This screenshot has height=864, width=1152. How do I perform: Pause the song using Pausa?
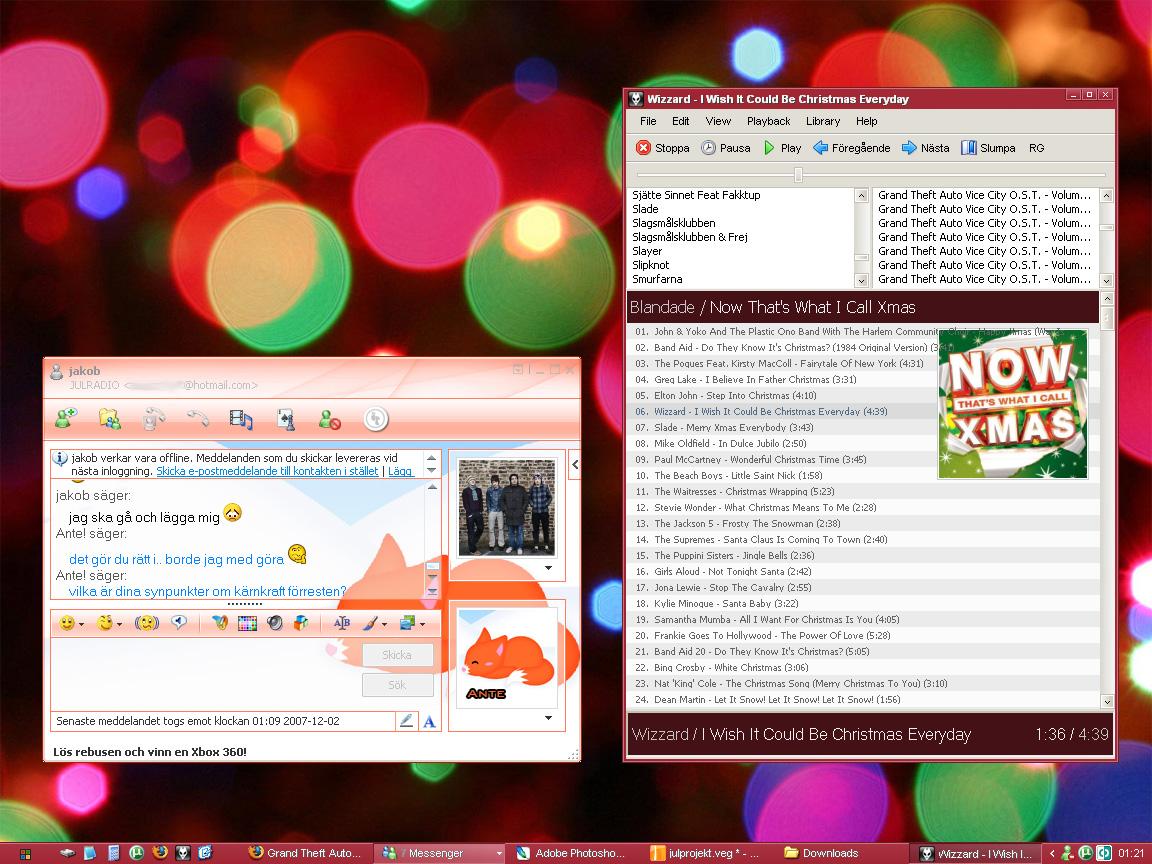(x=725, y=148)
